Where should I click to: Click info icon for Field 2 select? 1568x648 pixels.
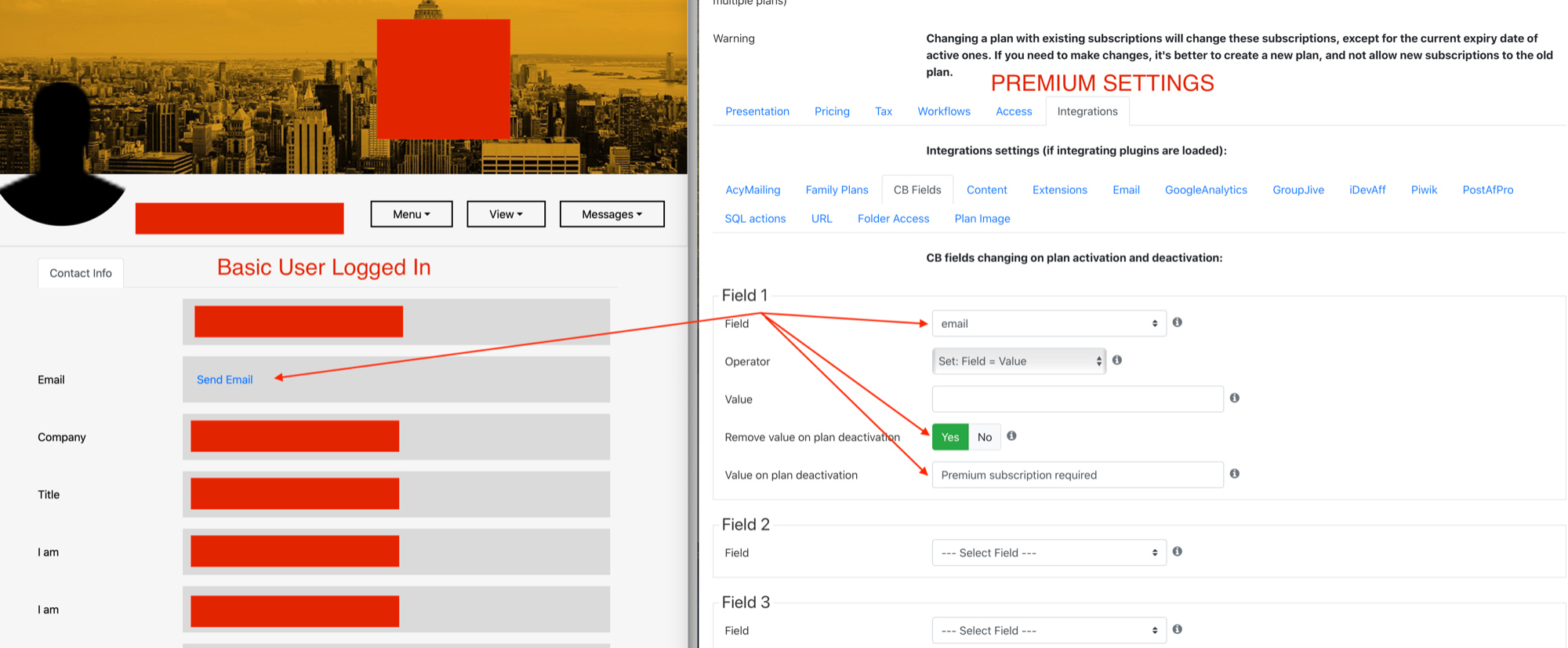pyautogui.click(x=1177, y=552)
